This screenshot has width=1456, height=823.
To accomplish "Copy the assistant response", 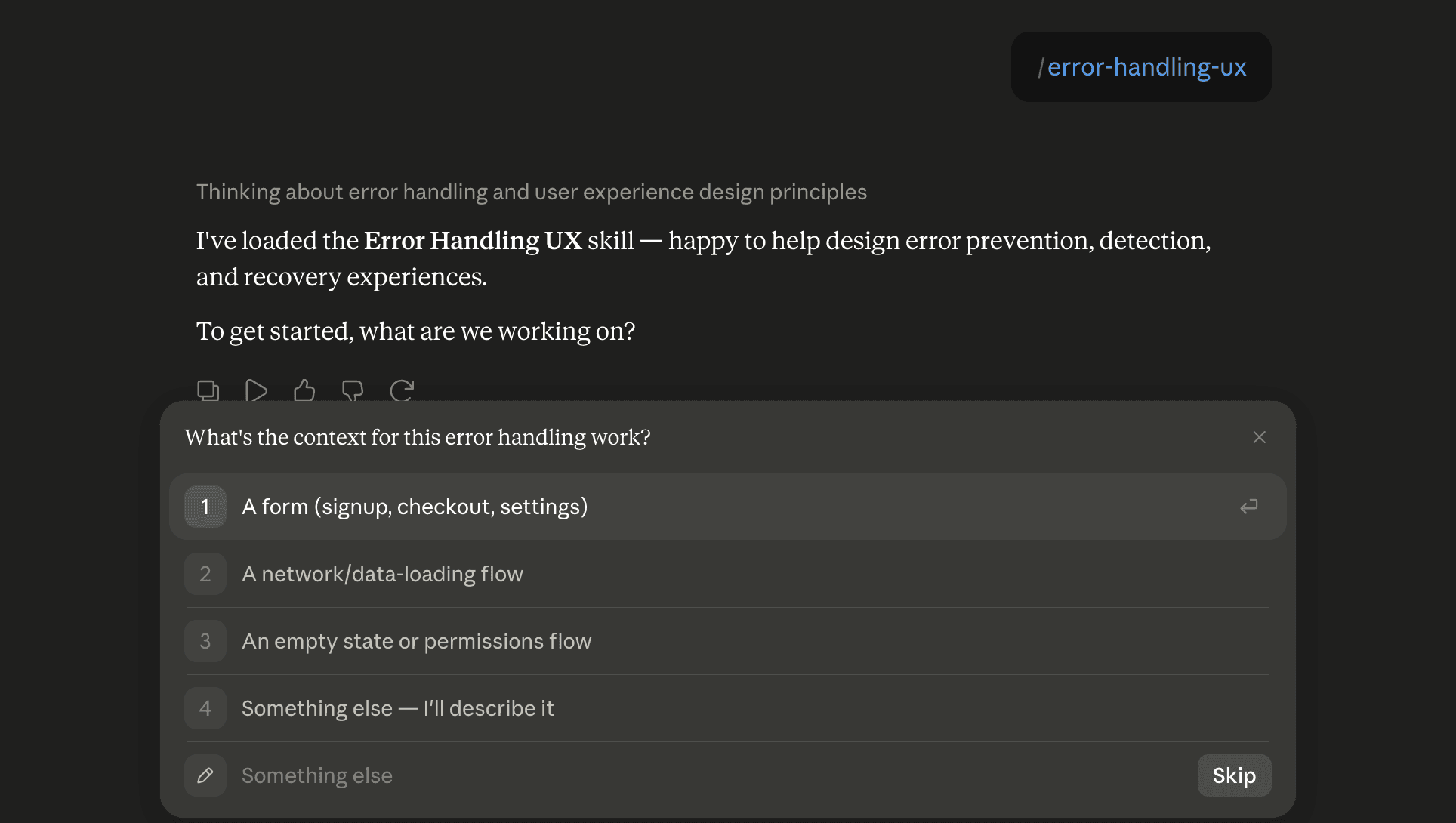I will pyautogui.click(x=208, y=390).
